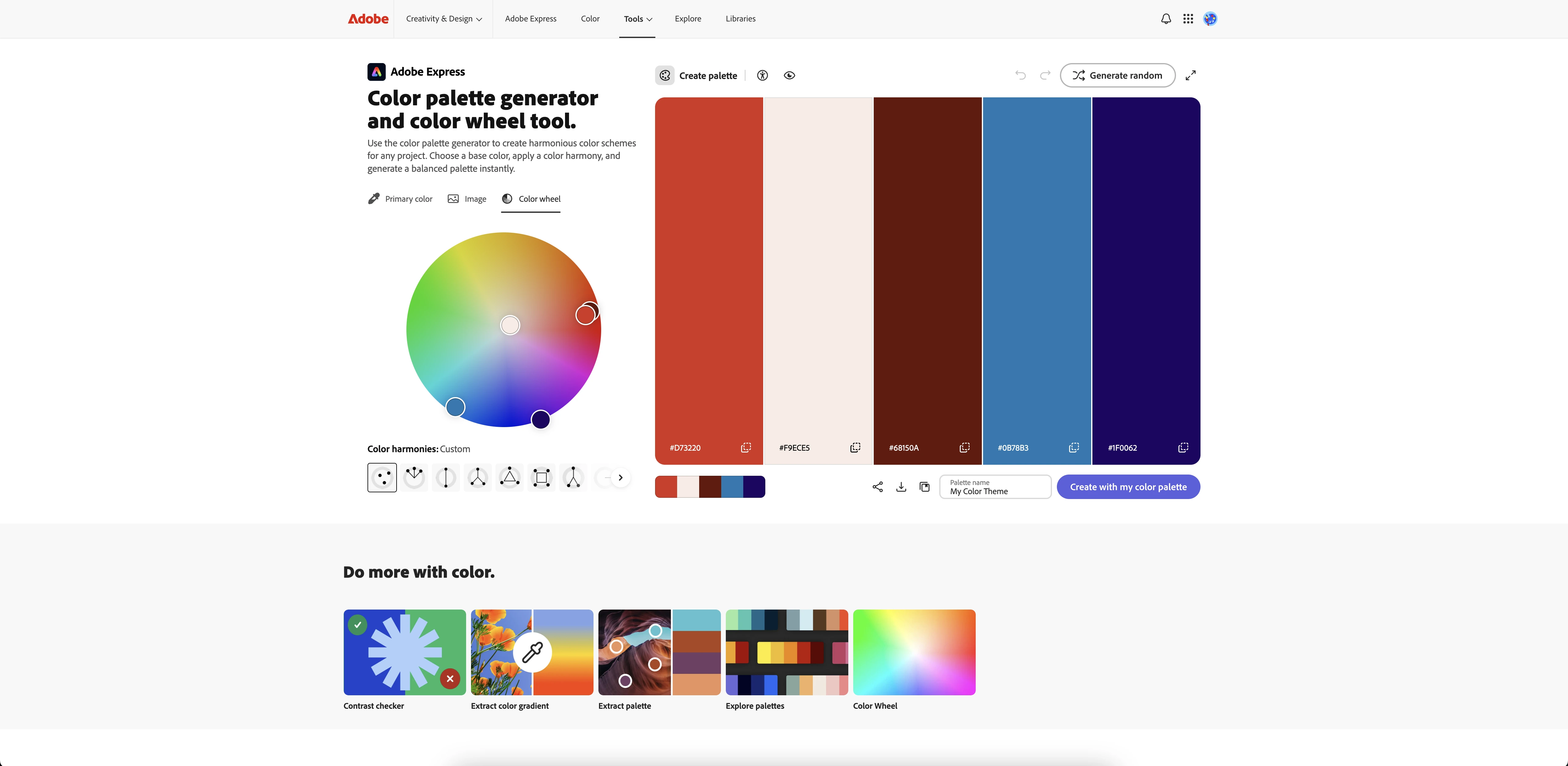Toggle the eye preview icon beside Create palette
This screenshot has width=1568, height=766.
(x=790, y=75)
